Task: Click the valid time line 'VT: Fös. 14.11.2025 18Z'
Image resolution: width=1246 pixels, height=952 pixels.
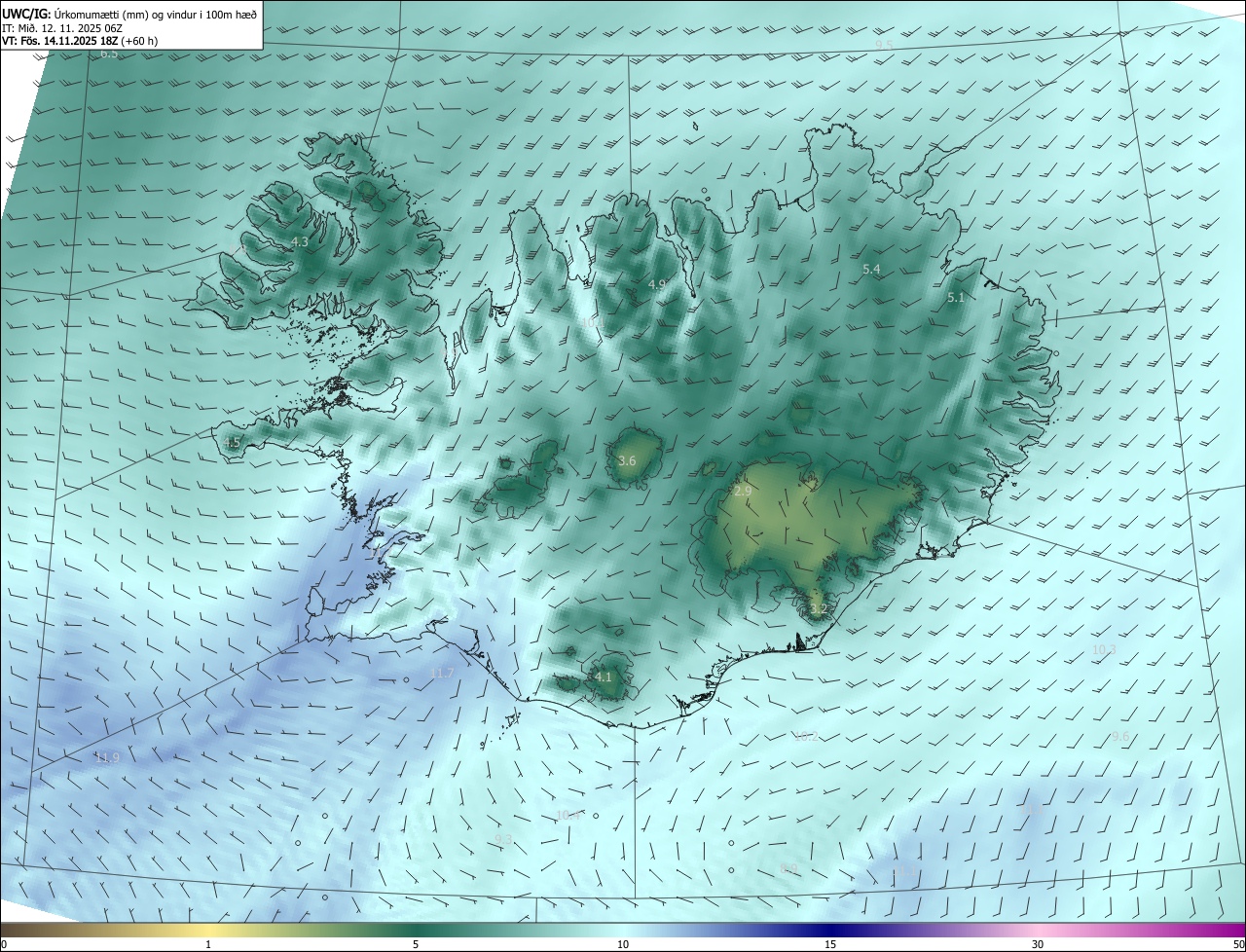Action: pos(59,41)
